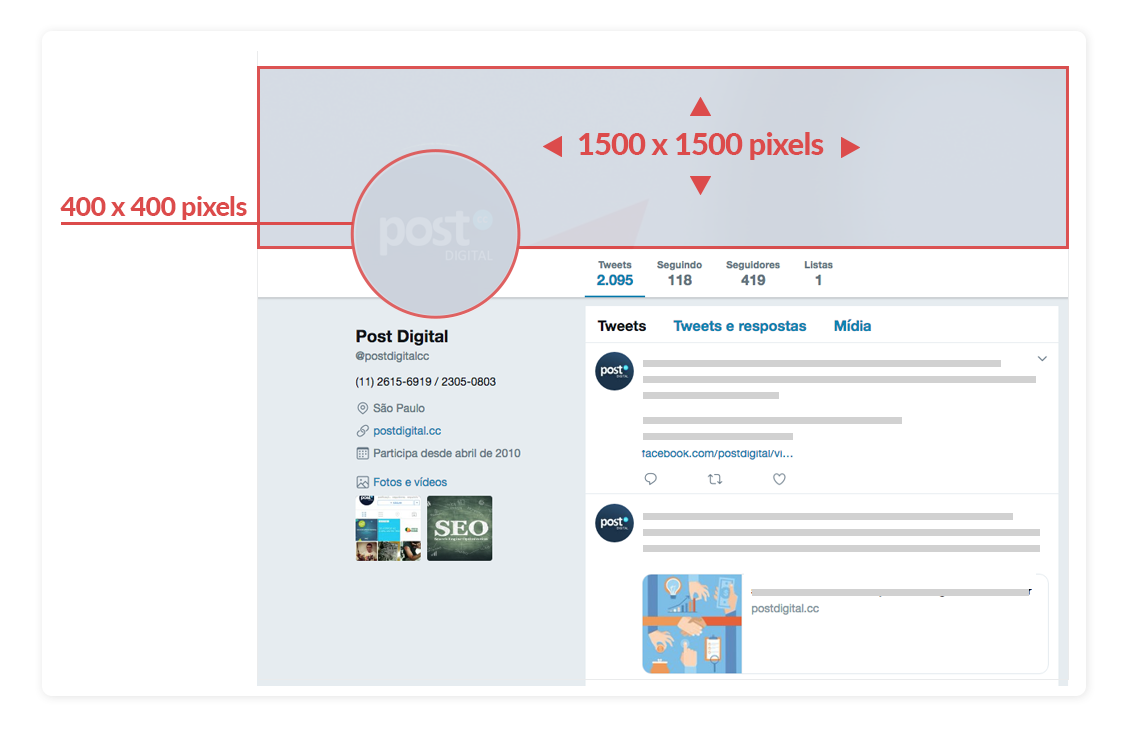This screenshot has height=730, width=1144.
Task: Switch to the Tweets tab
Action: (x=622, y=326)
